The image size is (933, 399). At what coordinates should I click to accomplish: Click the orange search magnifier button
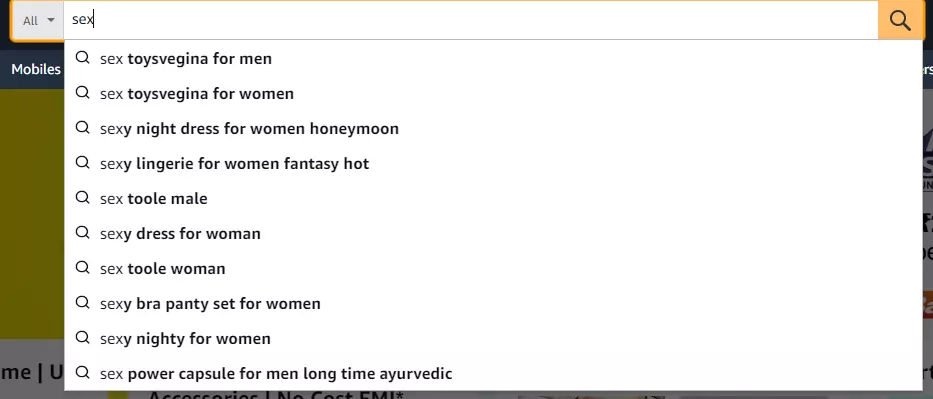click(x=900, y=20)
